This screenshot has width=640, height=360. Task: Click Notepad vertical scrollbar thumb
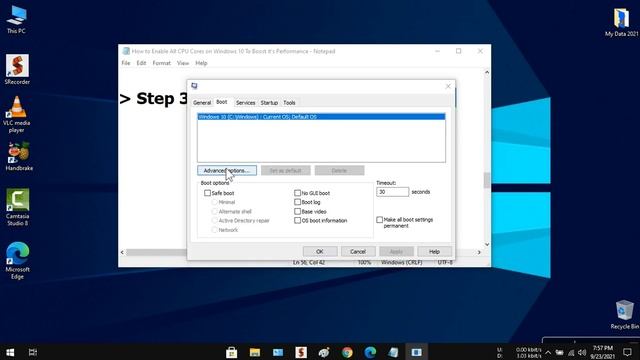pos(487,180)
